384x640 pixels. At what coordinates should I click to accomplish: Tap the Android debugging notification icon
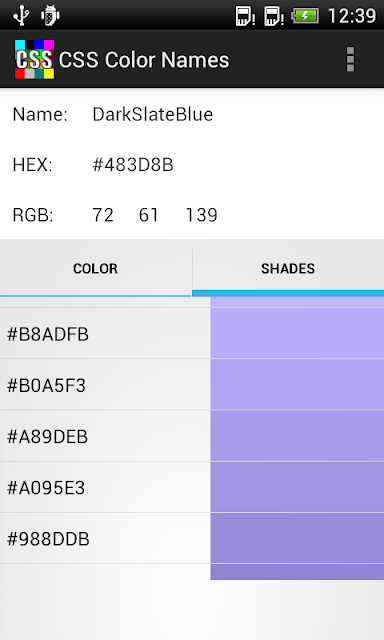[x=50, y=15]
